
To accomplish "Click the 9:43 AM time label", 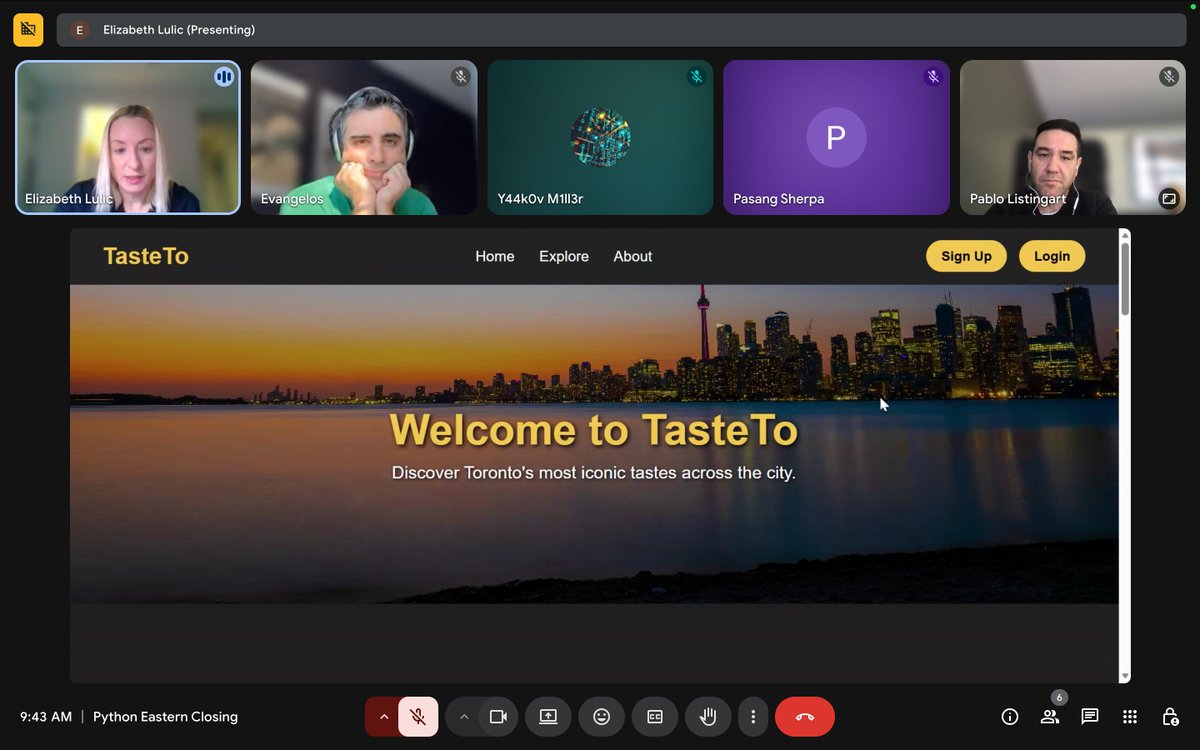I will (46, 716).
